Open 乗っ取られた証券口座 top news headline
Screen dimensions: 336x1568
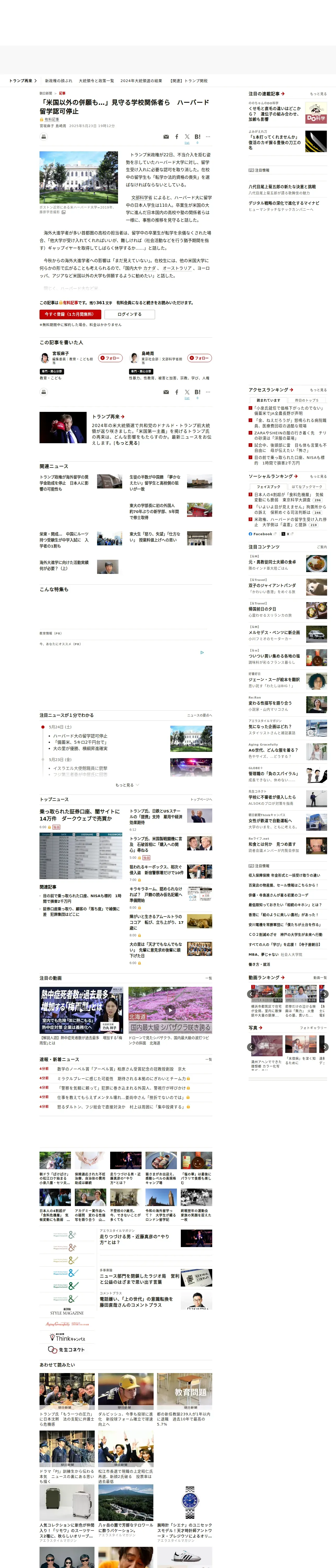click(x=80, y=815)
